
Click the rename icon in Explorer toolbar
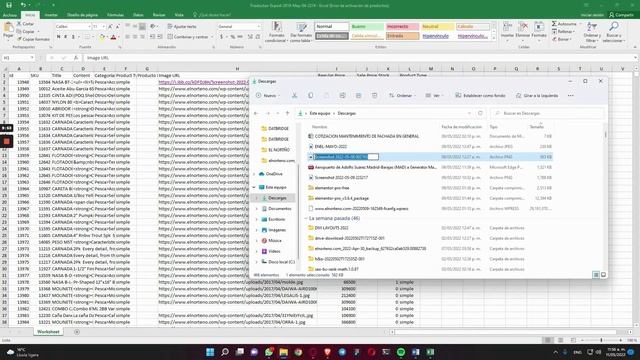[342, 96]
